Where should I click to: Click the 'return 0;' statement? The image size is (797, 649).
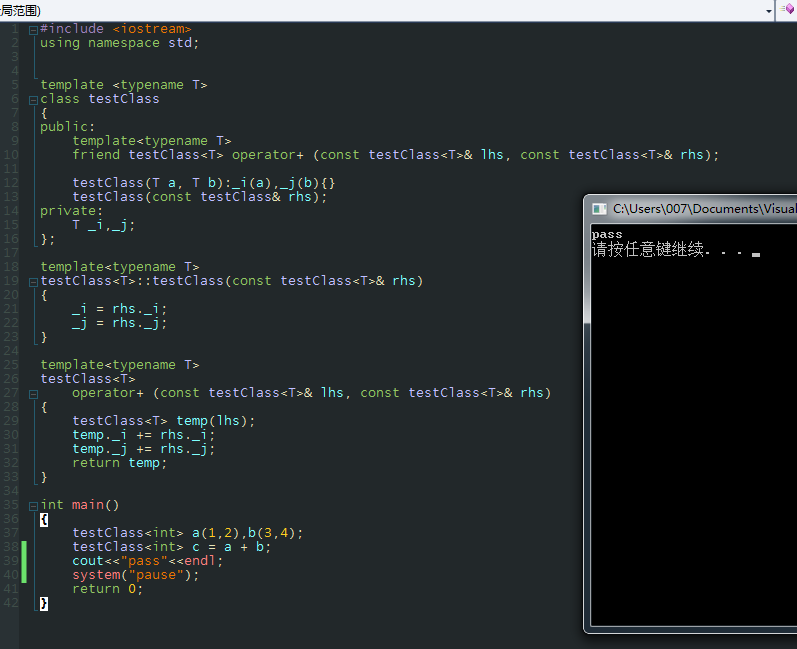tap(108, 589)
